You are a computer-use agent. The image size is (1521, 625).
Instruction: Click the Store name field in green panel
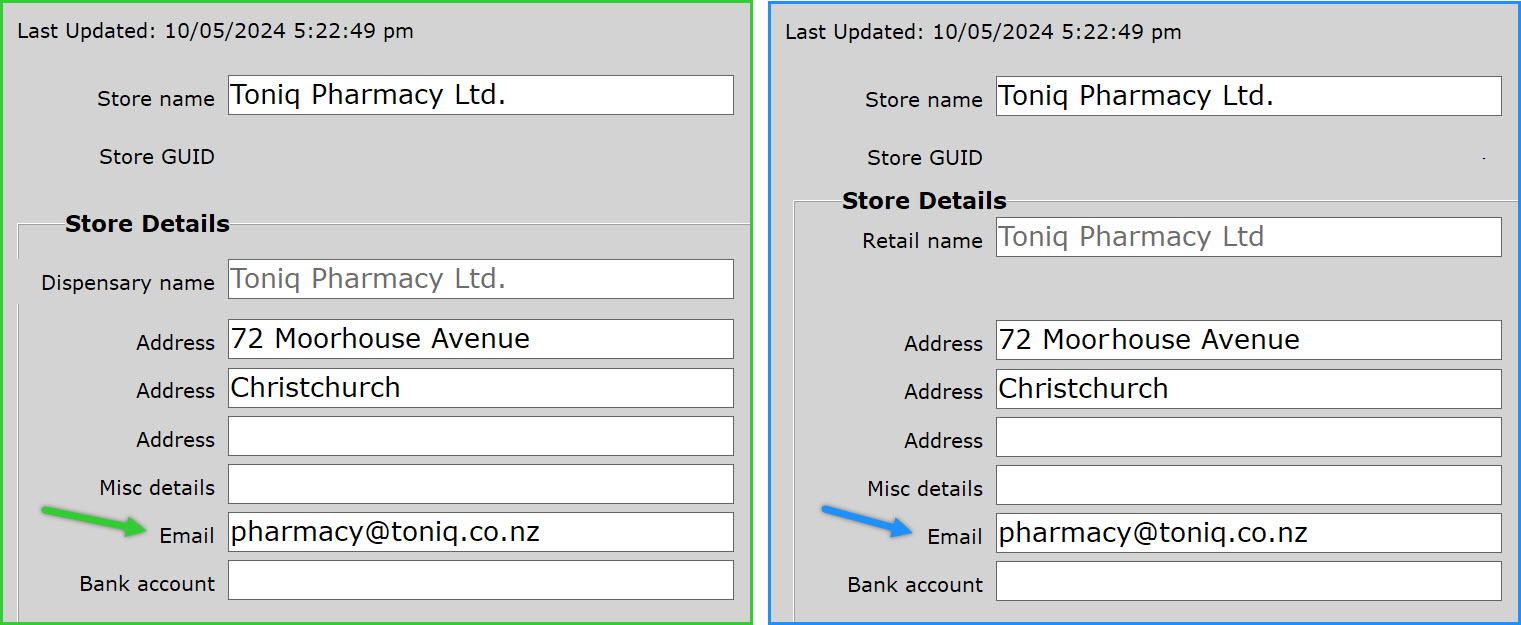481,95
